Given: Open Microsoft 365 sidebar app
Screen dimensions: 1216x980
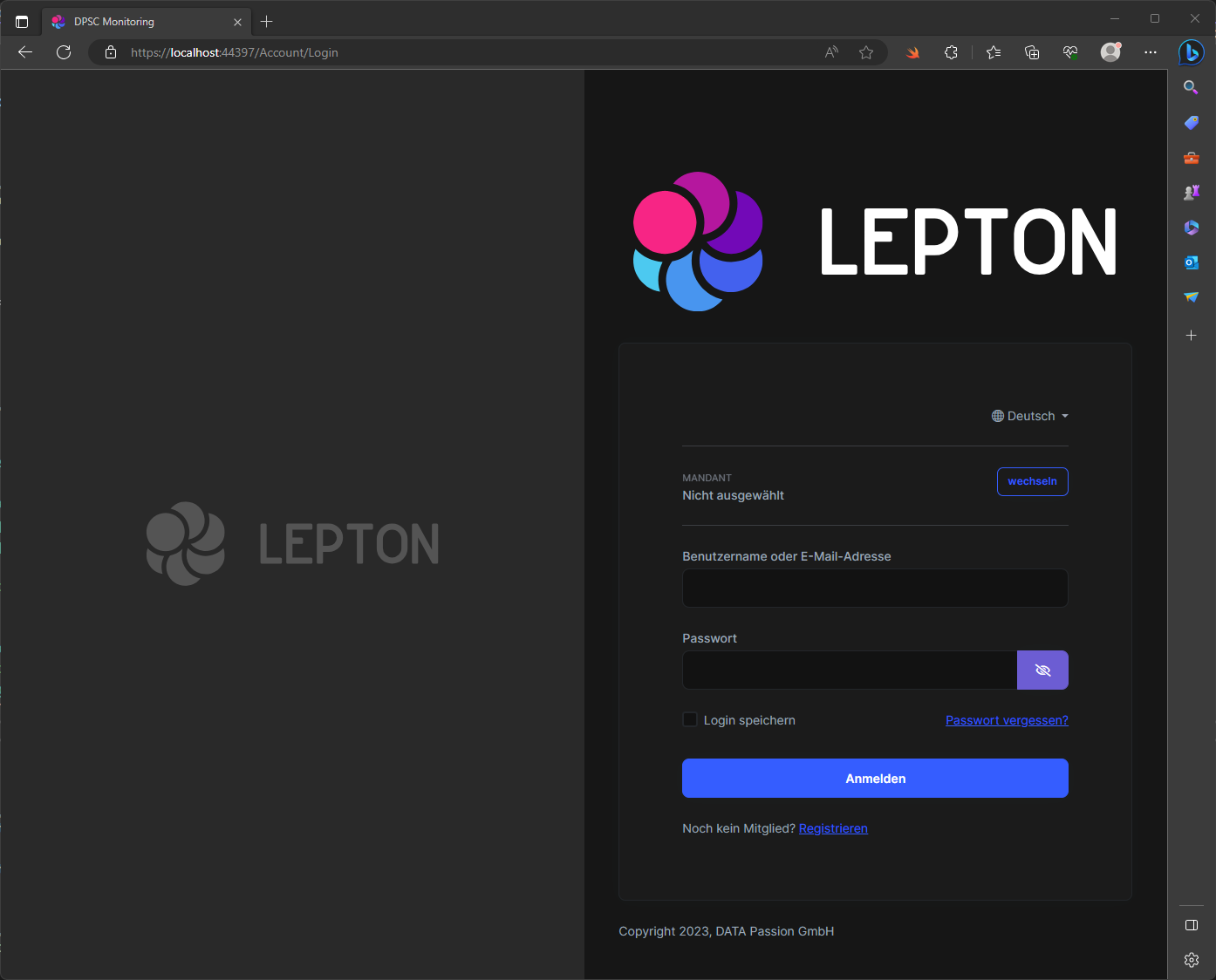Looking at the screenshot, I should click(x=1192, y=228).
